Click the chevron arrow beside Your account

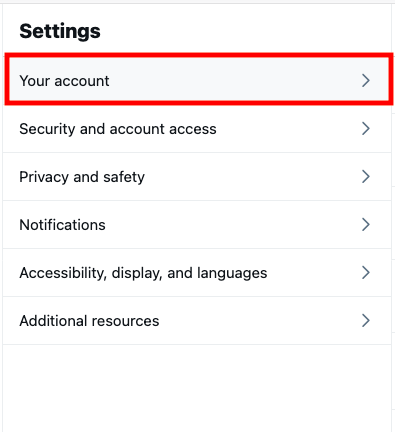(x=366, y=81)
